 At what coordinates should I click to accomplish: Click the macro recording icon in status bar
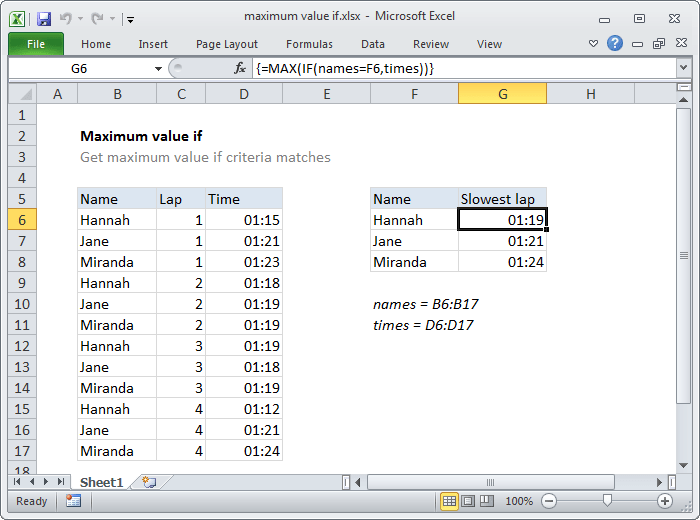tap(73, 501)
